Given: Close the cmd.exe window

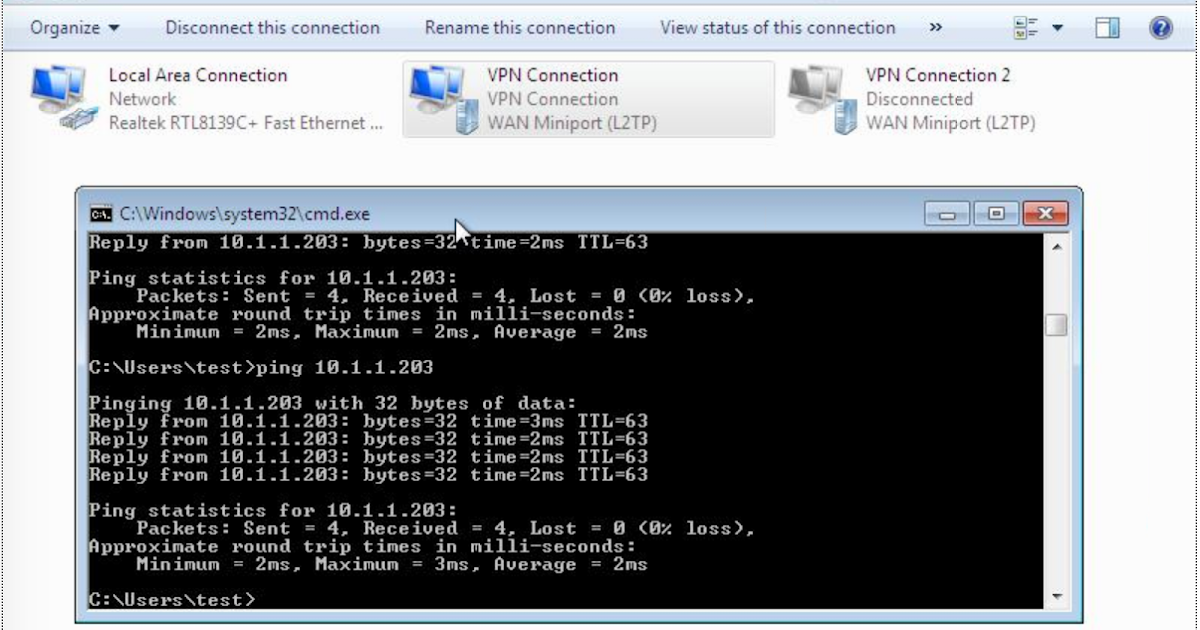Looking at the screenshot, I should 1046,213.
